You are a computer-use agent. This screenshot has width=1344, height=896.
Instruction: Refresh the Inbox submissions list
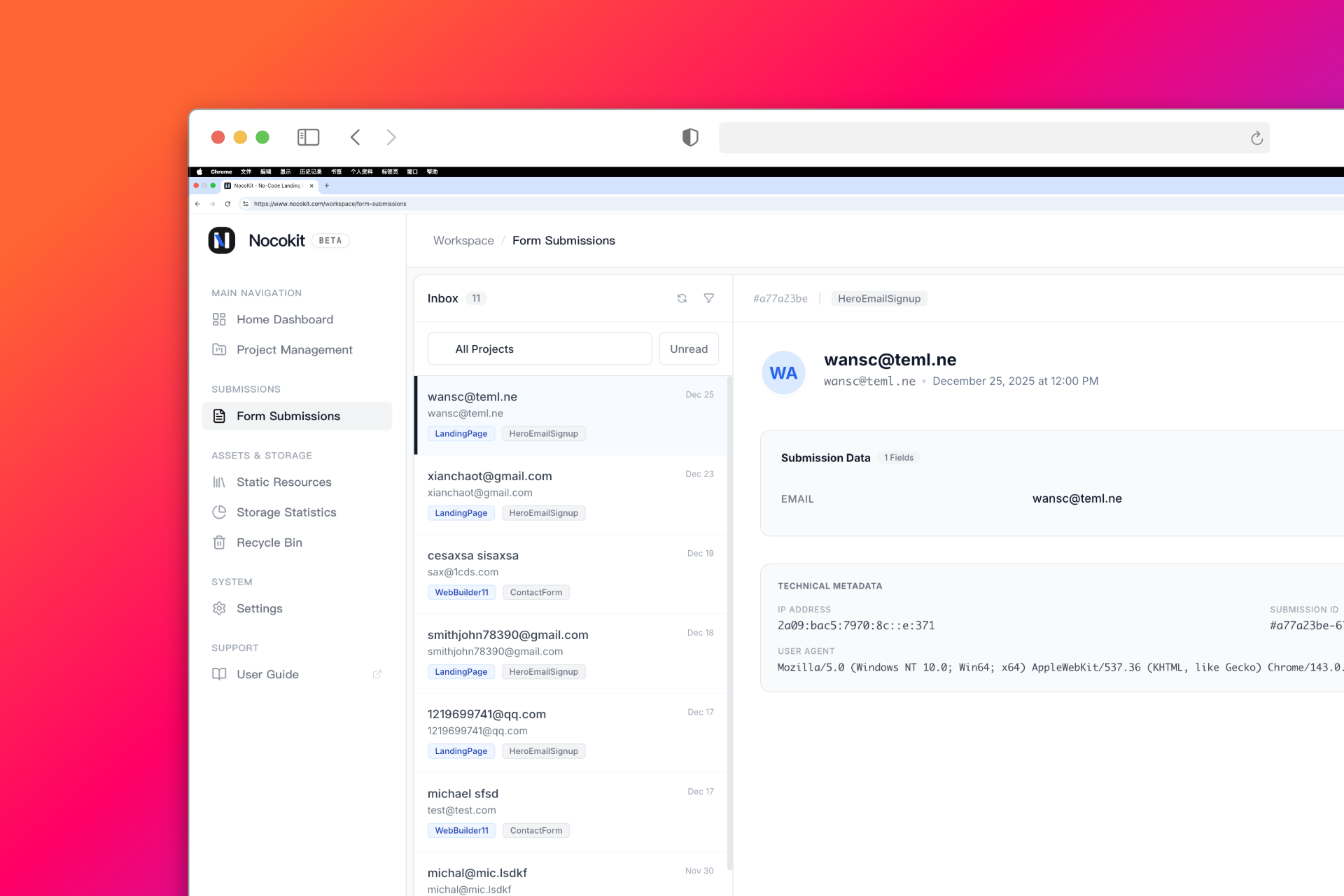click(x=682, y=298)
